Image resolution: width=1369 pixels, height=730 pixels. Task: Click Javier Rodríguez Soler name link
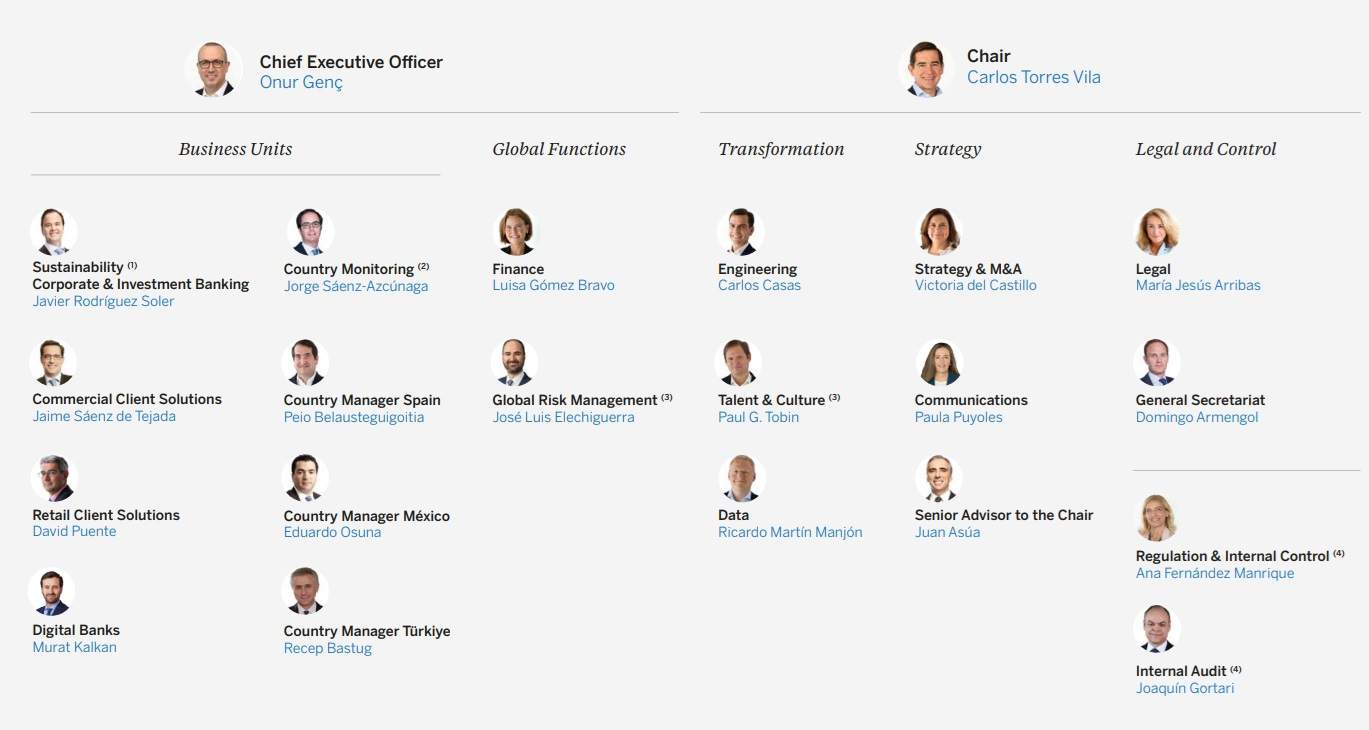pyautogui.click(x=103, y=301)
